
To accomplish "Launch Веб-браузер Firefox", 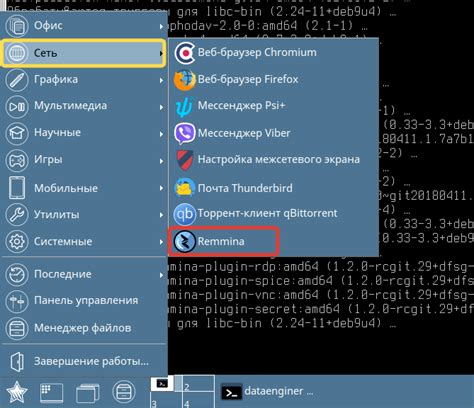I will pyautogui.click(x=274, y=80).
